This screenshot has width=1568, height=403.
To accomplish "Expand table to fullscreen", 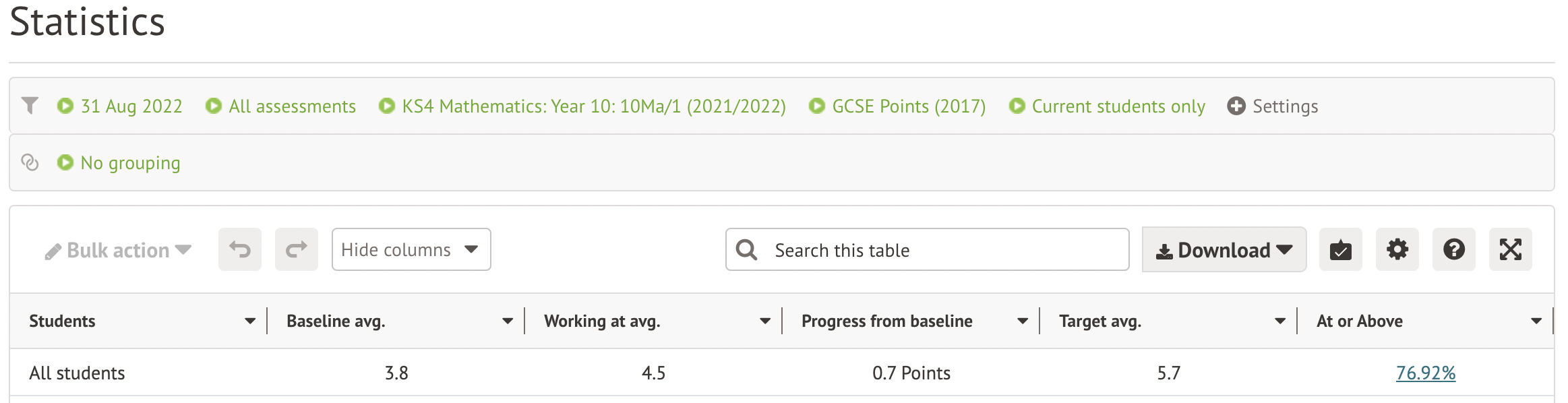I will pos(1510,250).
